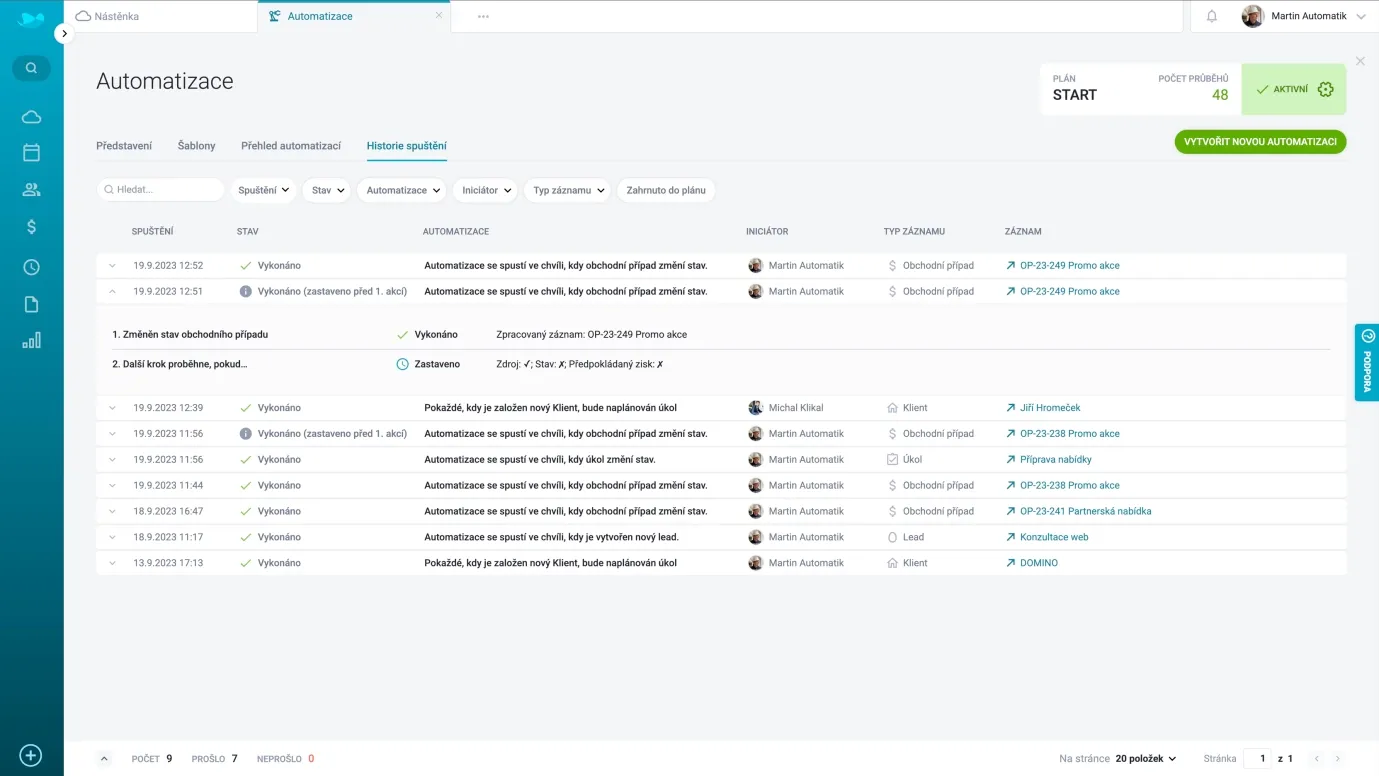
Task: Open the Iniciátor filter dropdown
Action: click(x=485, y=190)
